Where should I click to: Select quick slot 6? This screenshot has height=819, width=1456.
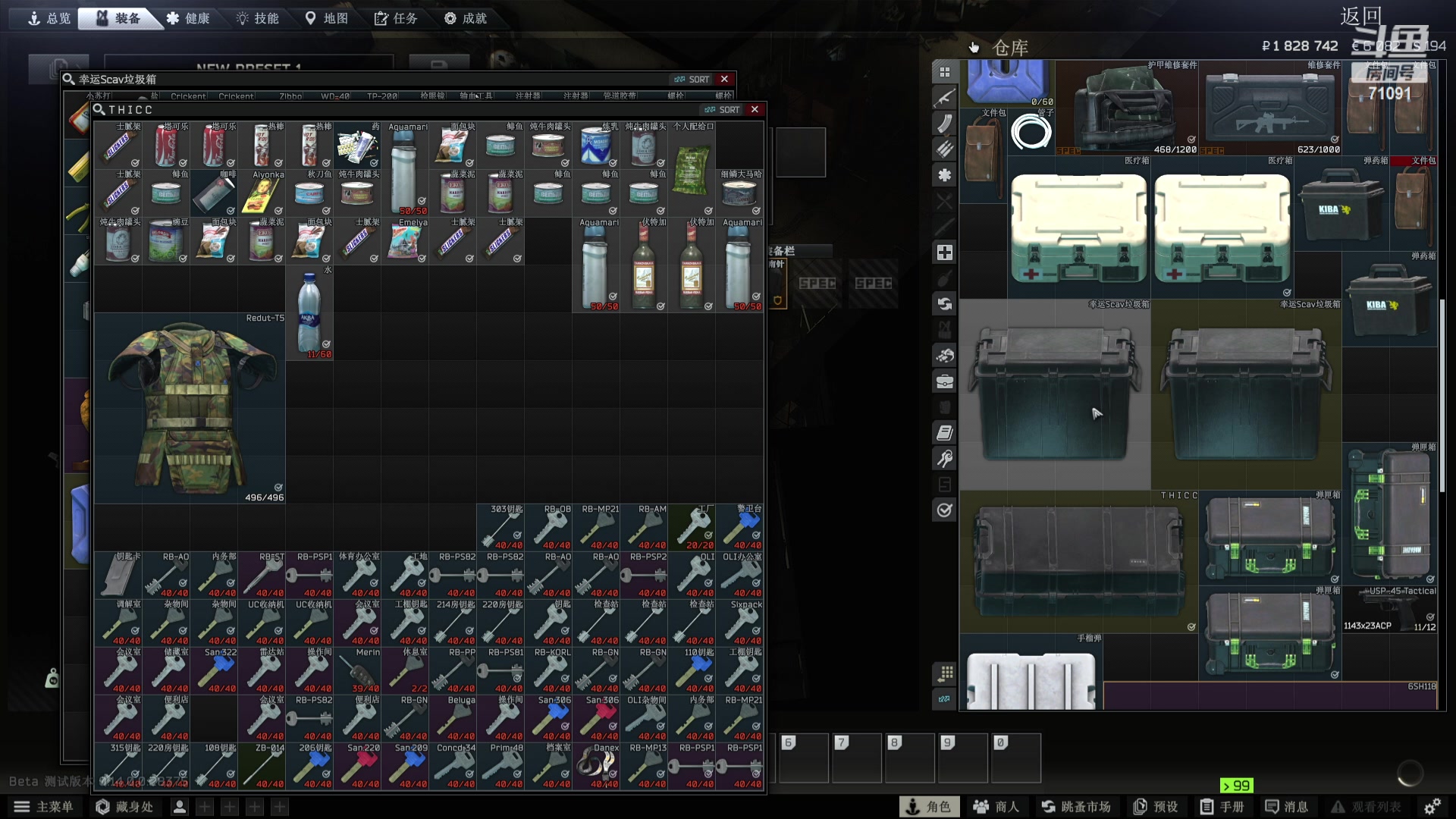pyautogui.click(x=803, y=758)
